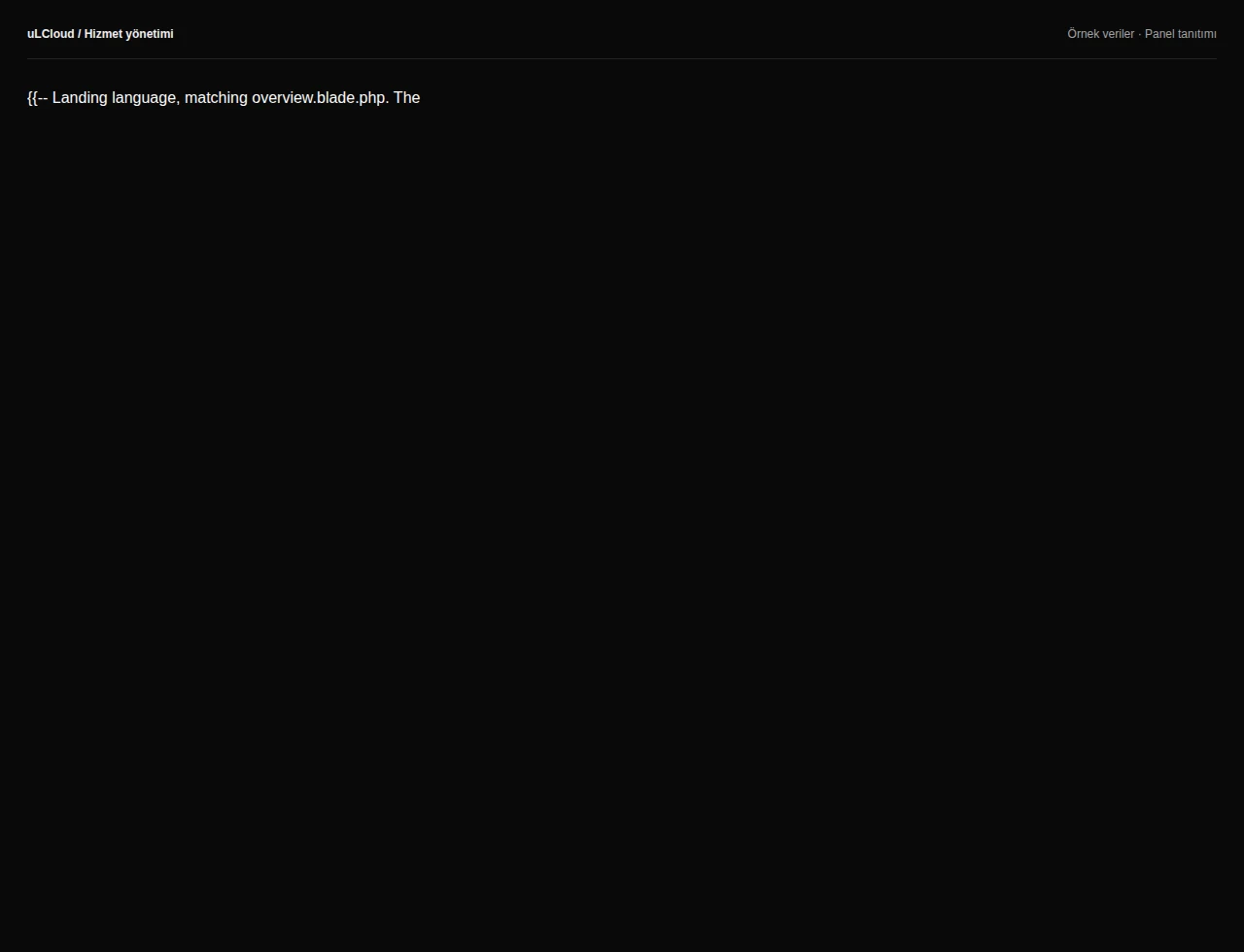Screen dimensions: 1244x952
Task: Open the Hizmet yönetimi header title
Action: pyautogui.click(x=128, y=34)
